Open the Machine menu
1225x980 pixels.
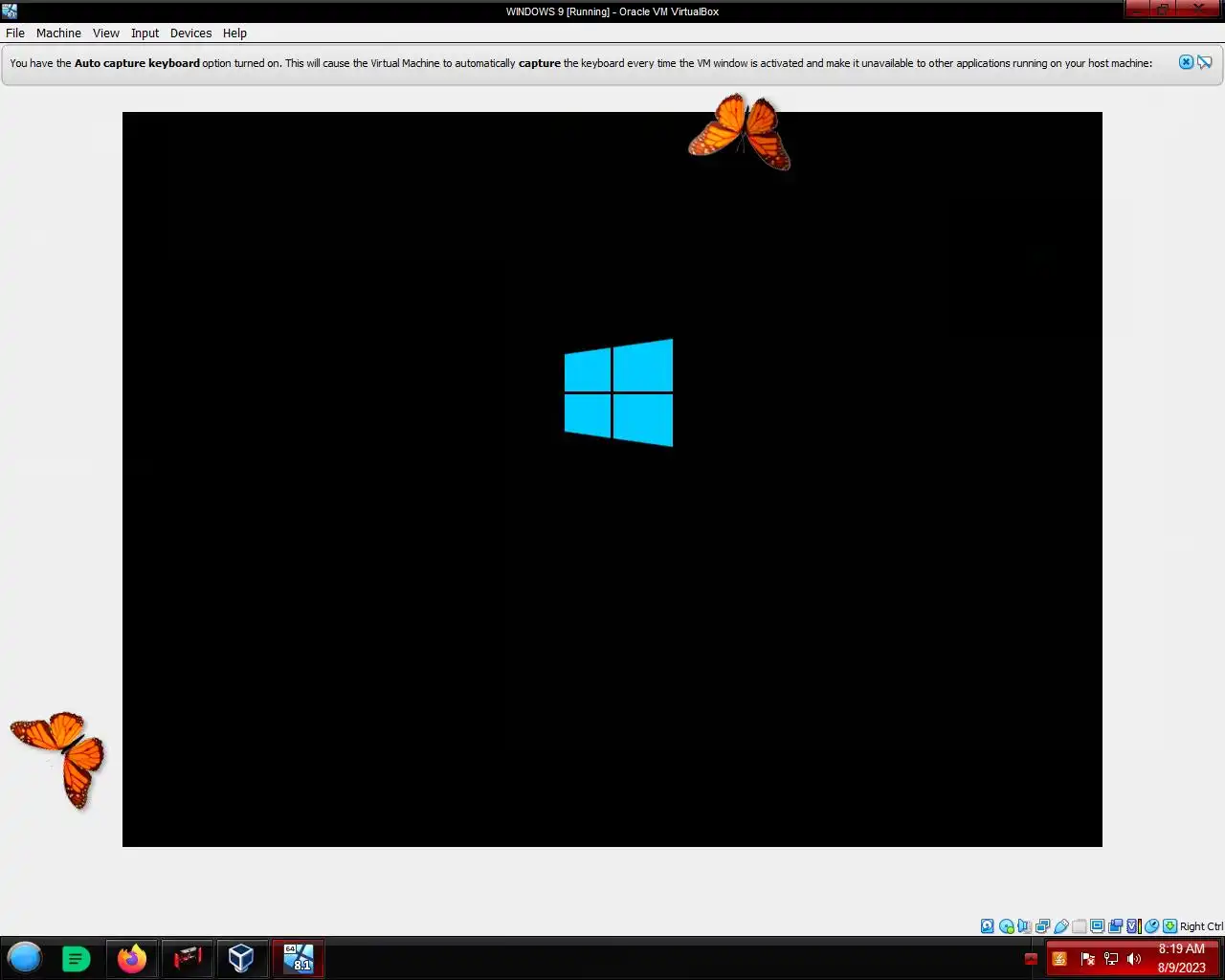point(58,33)
